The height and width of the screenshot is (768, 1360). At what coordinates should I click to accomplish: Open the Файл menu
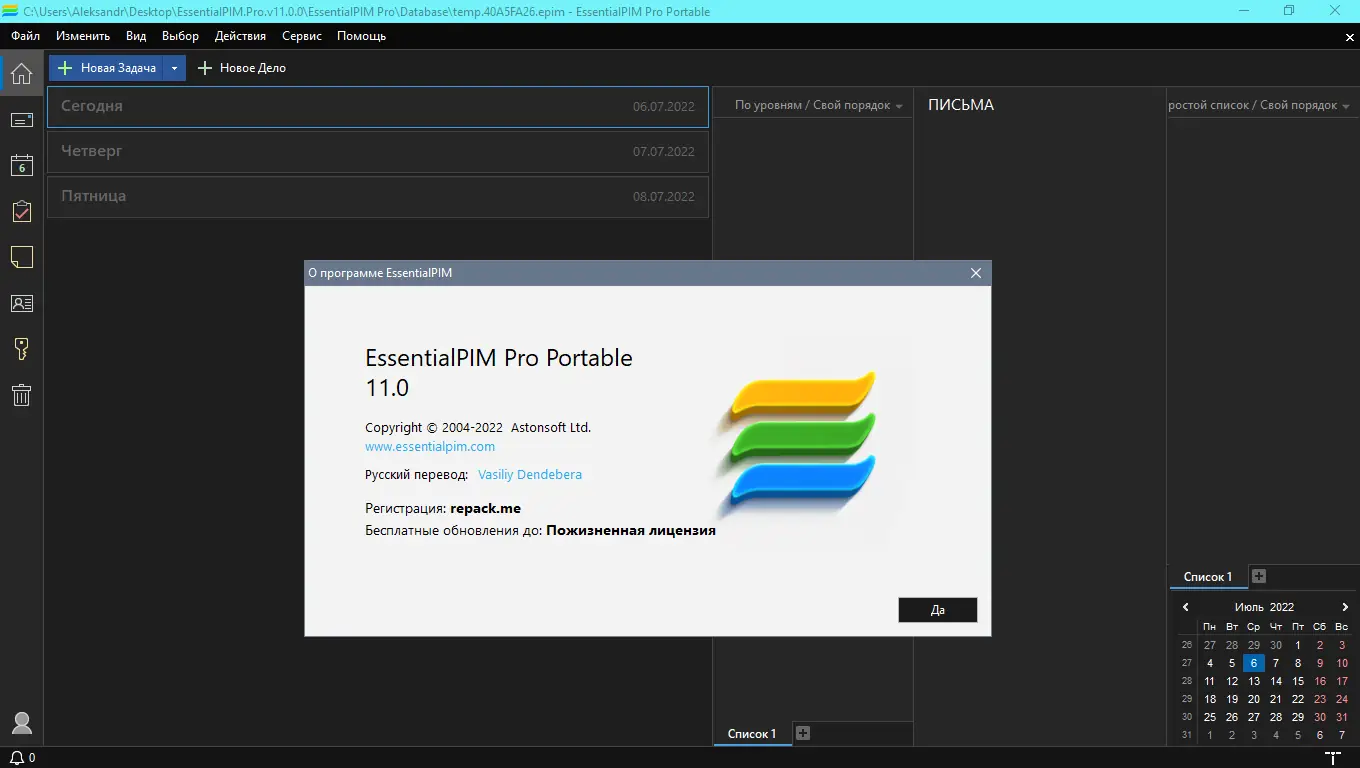[26, 36]
